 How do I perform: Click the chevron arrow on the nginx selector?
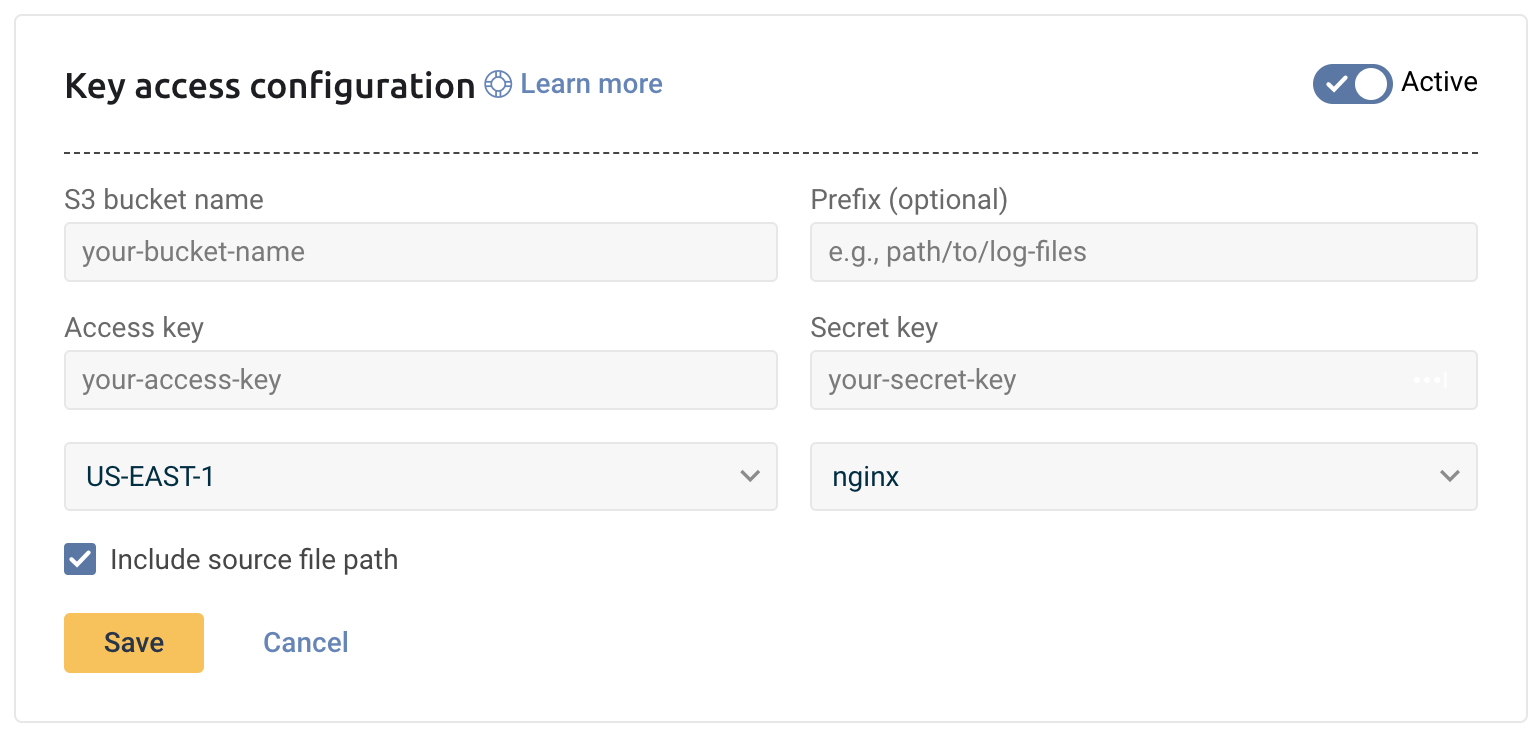1450,477
